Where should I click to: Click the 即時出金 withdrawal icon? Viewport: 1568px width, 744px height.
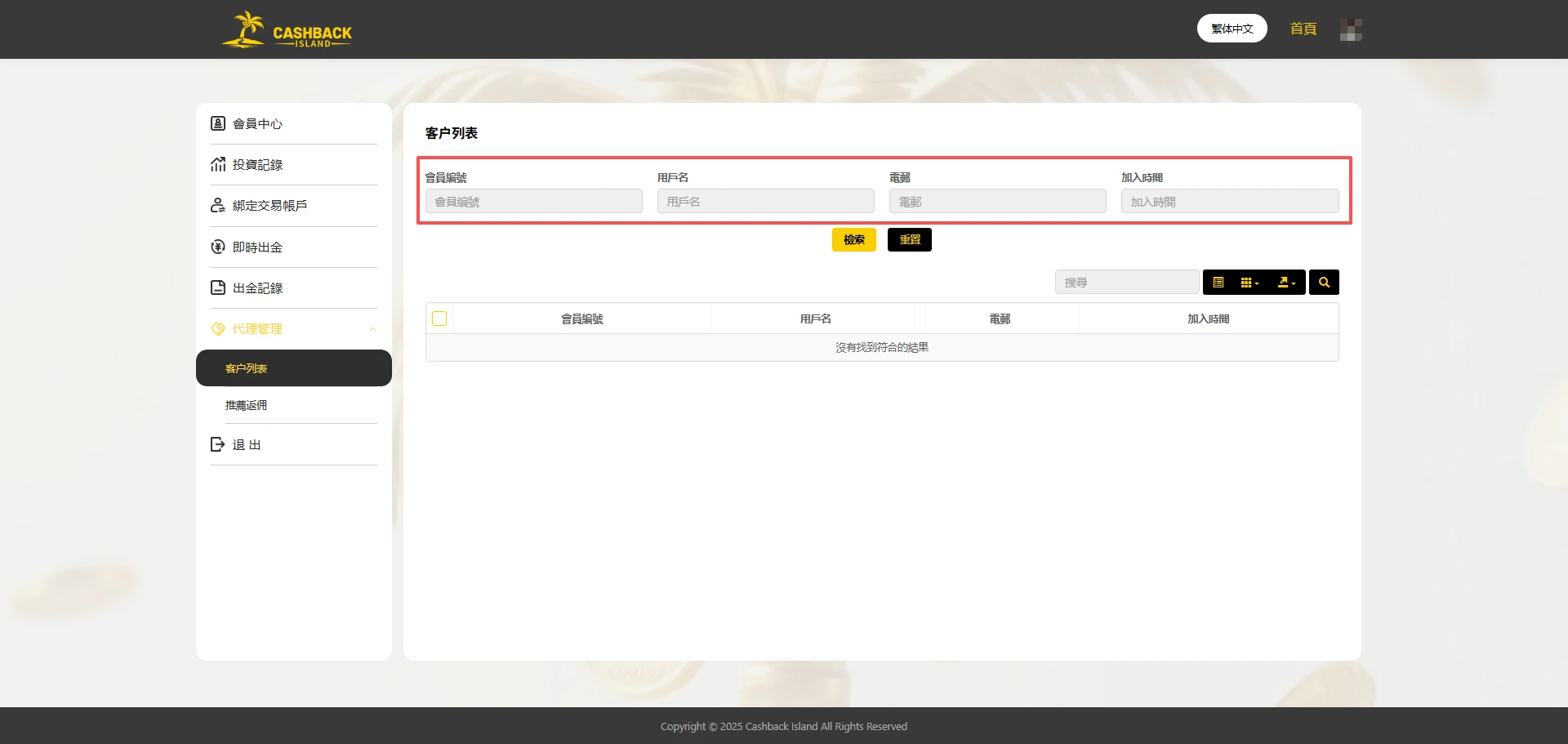(x=217, y=247)
